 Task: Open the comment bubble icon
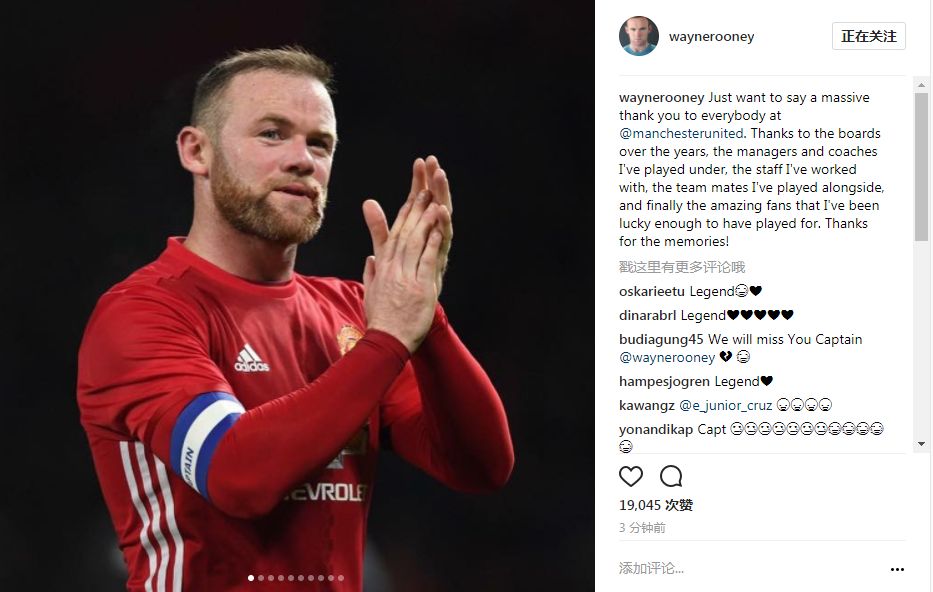(x=671, y=476)
